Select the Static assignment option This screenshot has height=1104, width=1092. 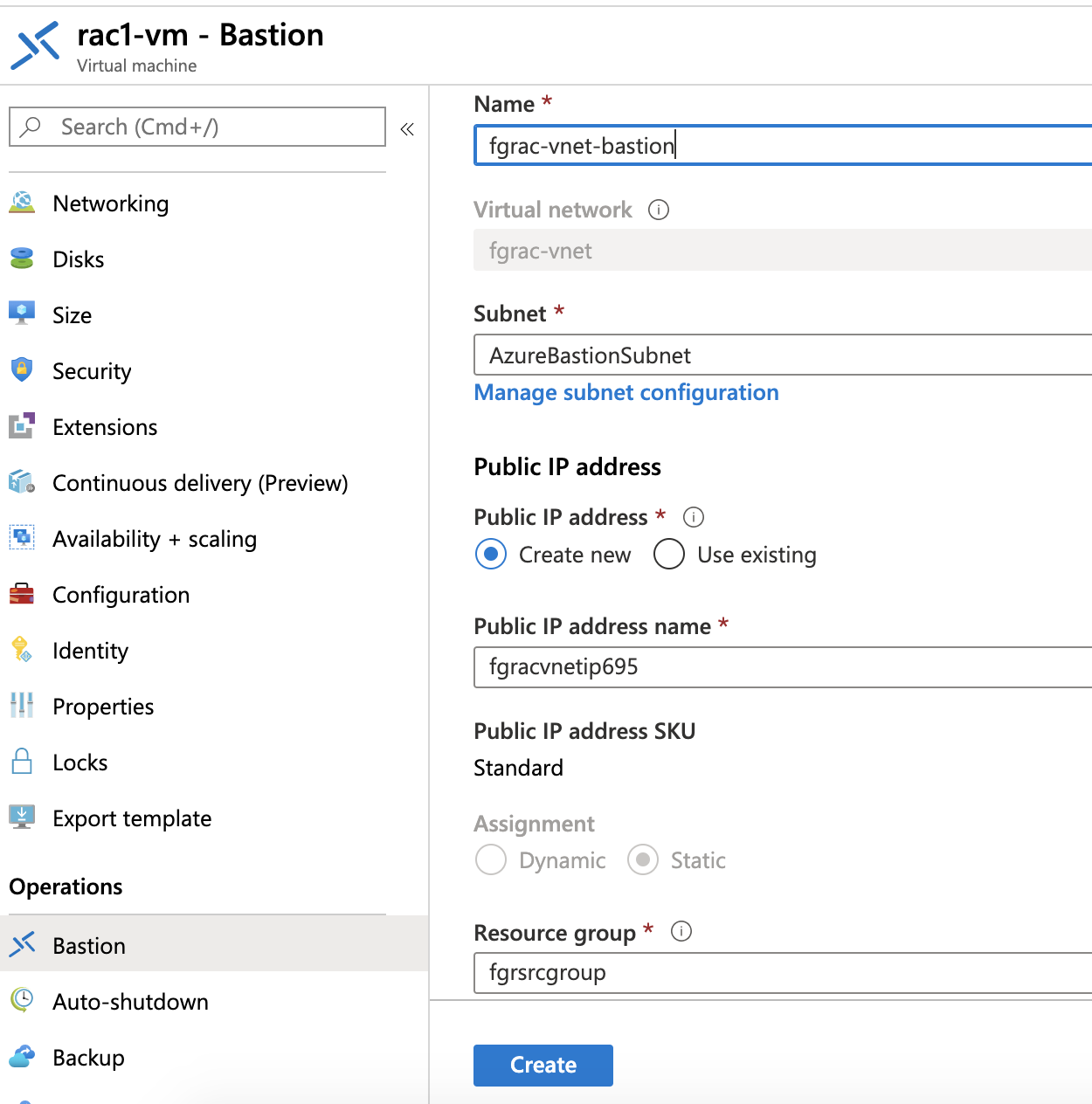click(643, 859)
